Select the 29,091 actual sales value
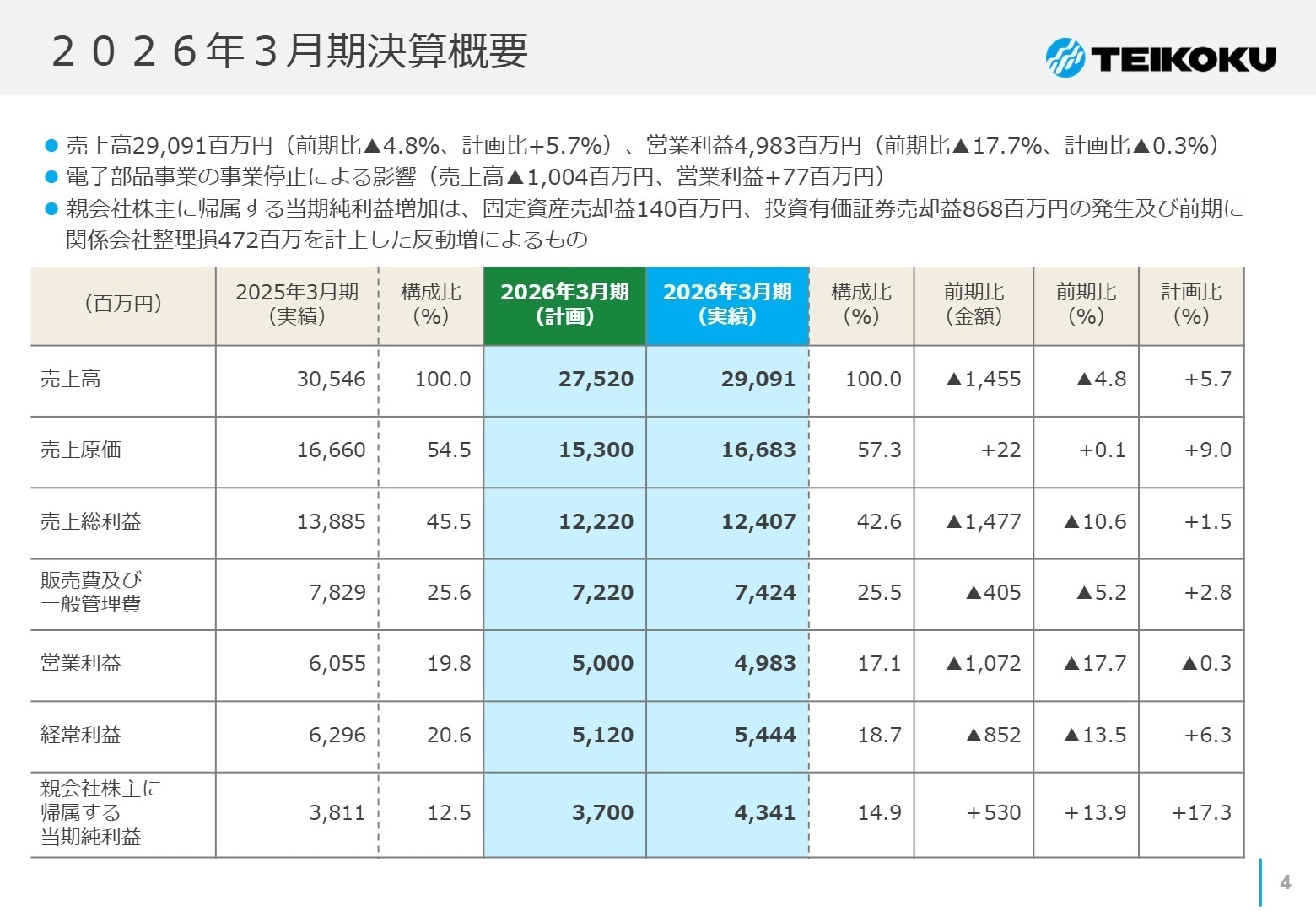Screen dimensions: 1316x911 click(x=758, y=380)
